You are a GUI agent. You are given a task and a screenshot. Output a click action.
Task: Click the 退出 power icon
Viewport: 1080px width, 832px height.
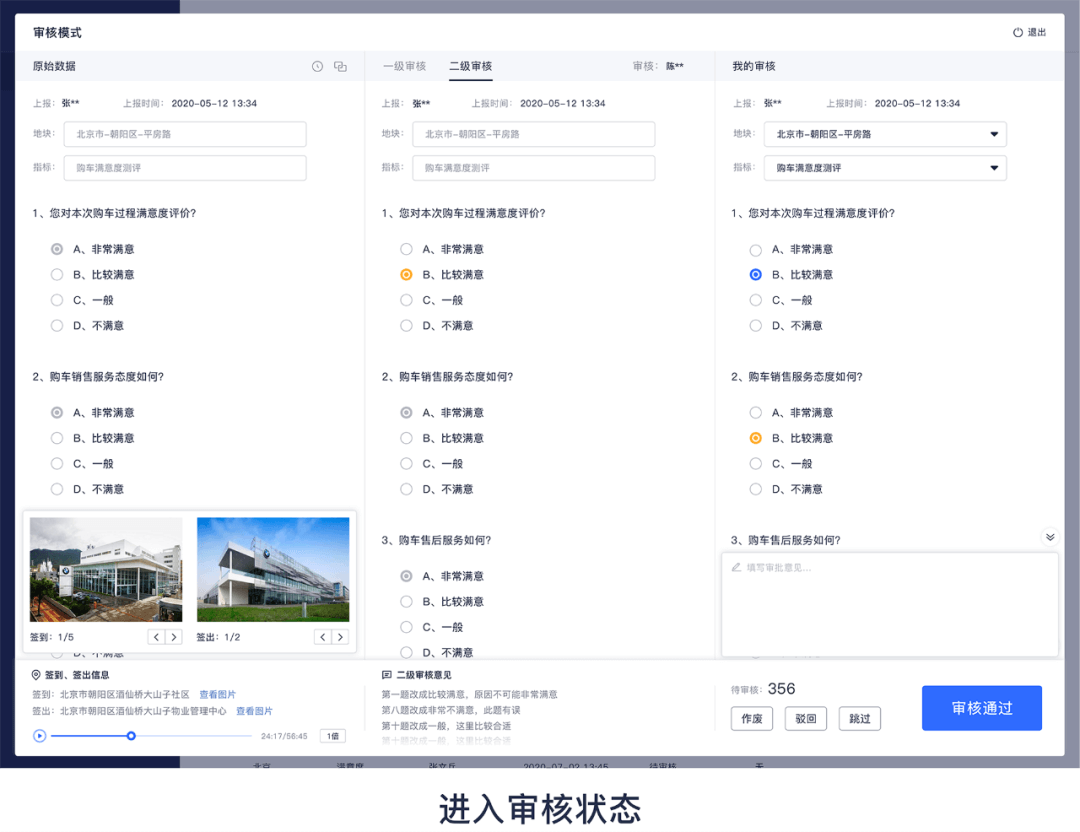(x=1017, y=32)
